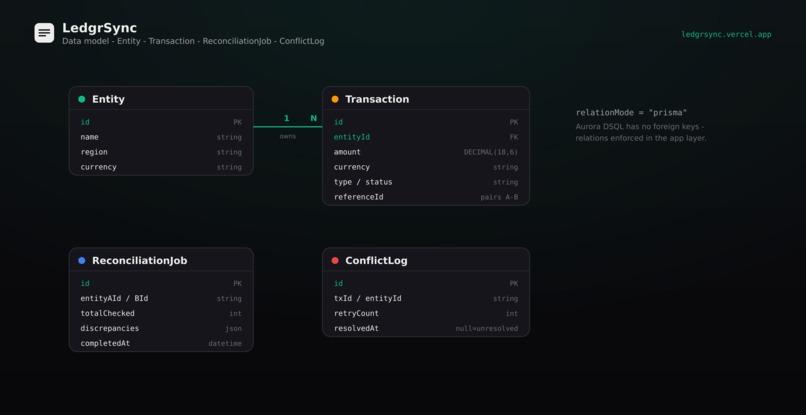
Task: Click the FK label in Transaction
Action: coord(514,137)
